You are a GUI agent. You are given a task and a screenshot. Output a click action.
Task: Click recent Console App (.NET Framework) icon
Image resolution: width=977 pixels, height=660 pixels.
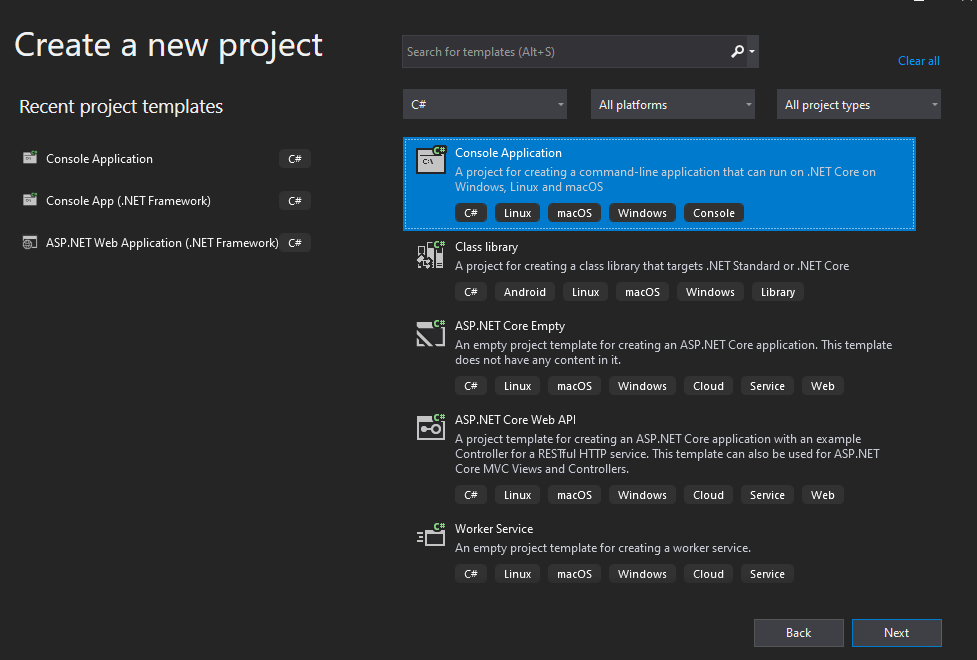coord(28,201)
